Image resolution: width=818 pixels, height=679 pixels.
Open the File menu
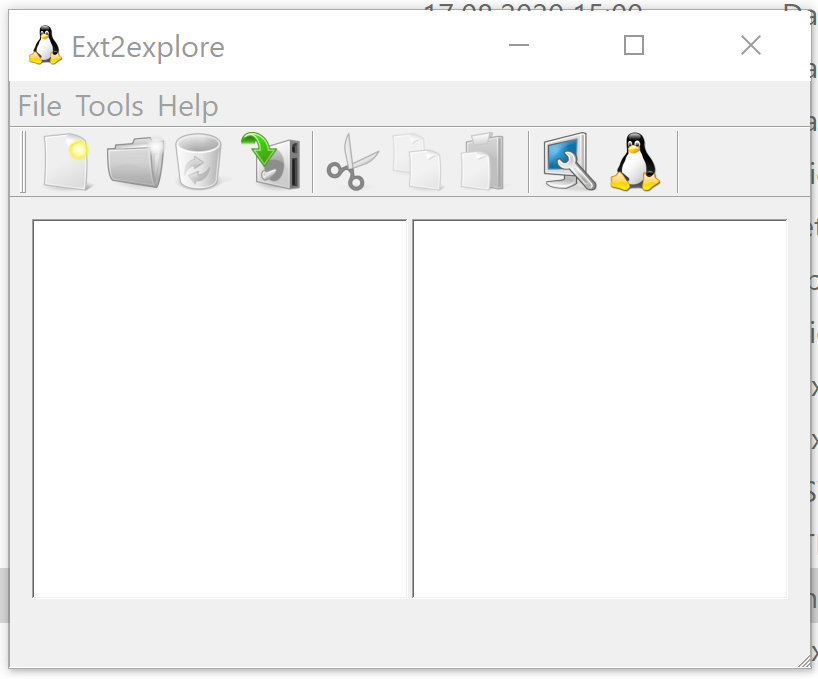tap(39, 106)
